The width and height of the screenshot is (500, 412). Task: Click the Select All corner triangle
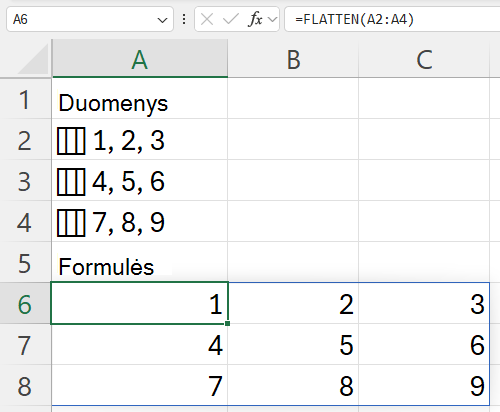point(33,59)
